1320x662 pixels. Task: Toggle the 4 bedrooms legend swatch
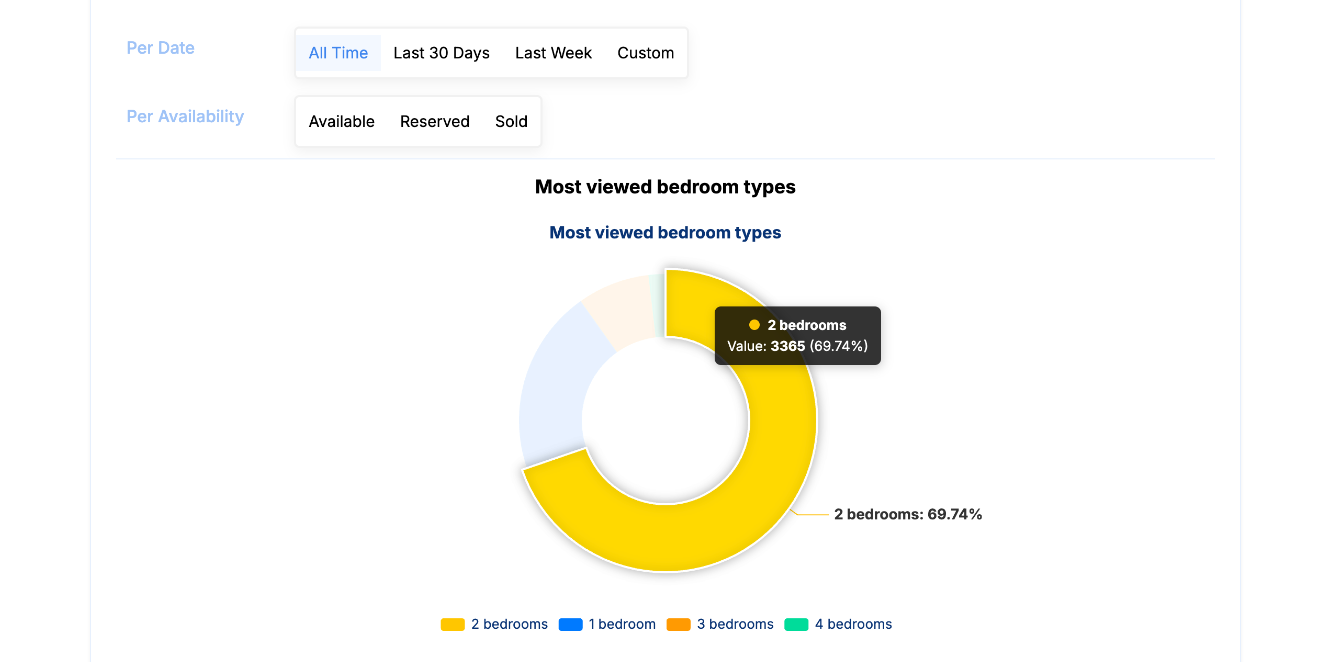pyautogui.click(x=797, y=625)
